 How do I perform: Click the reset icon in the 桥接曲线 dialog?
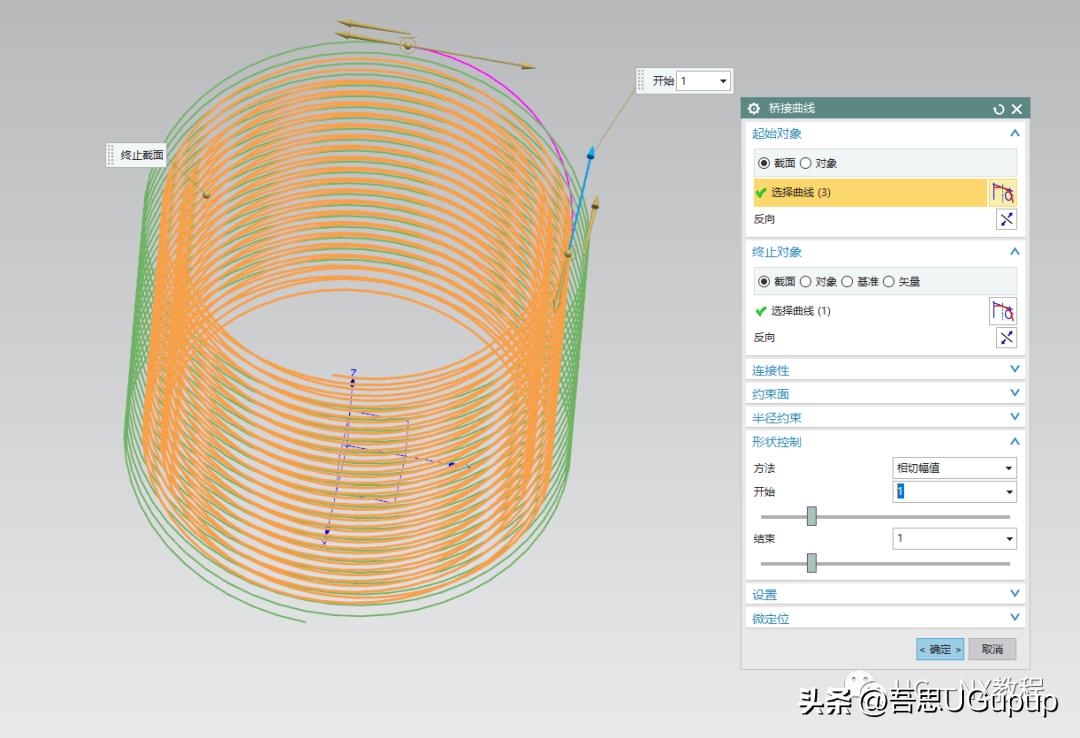pos(998,108)
